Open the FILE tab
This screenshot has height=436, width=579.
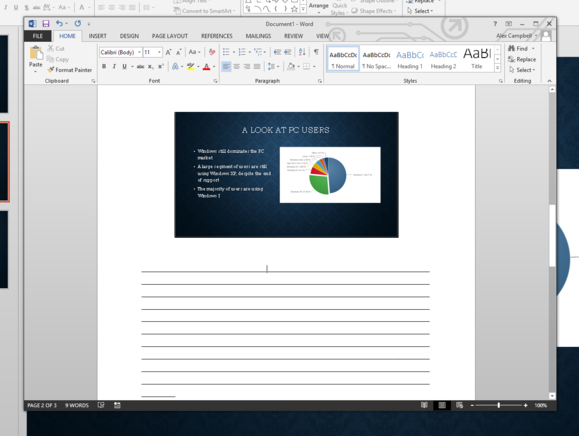tap(38, 36)
